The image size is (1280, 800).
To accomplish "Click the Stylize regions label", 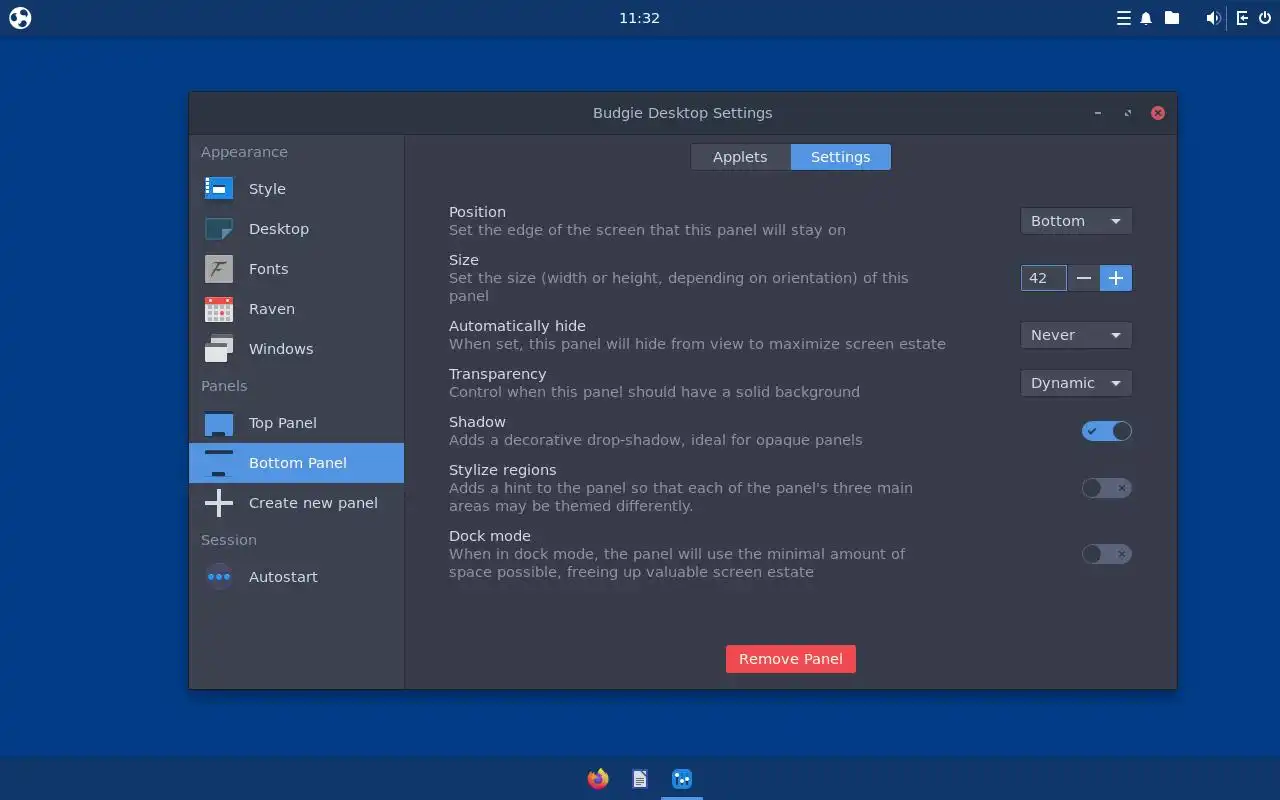I will pos(502,470).
